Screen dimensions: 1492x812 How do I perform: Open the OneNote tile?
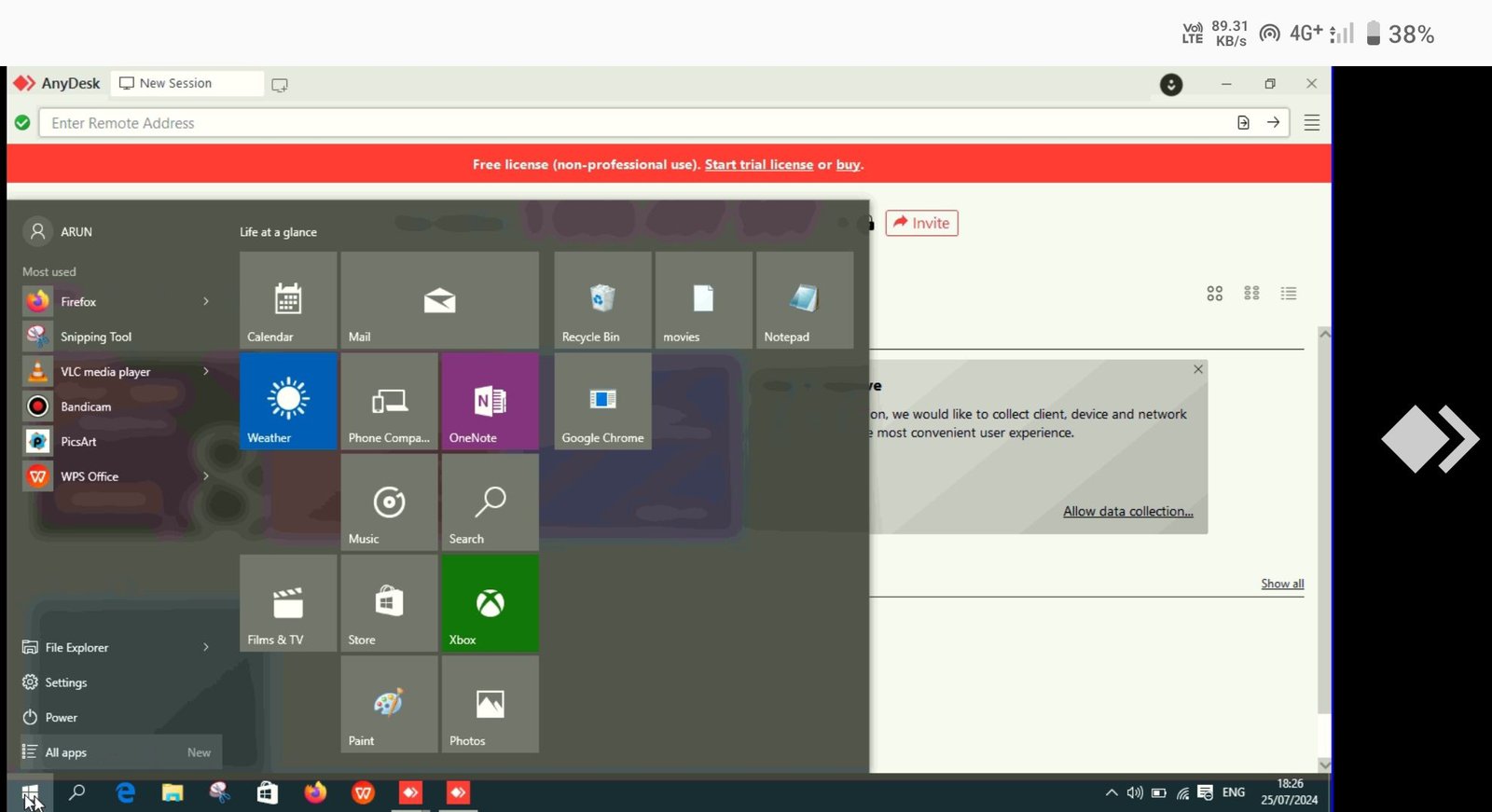click(490, 401)
